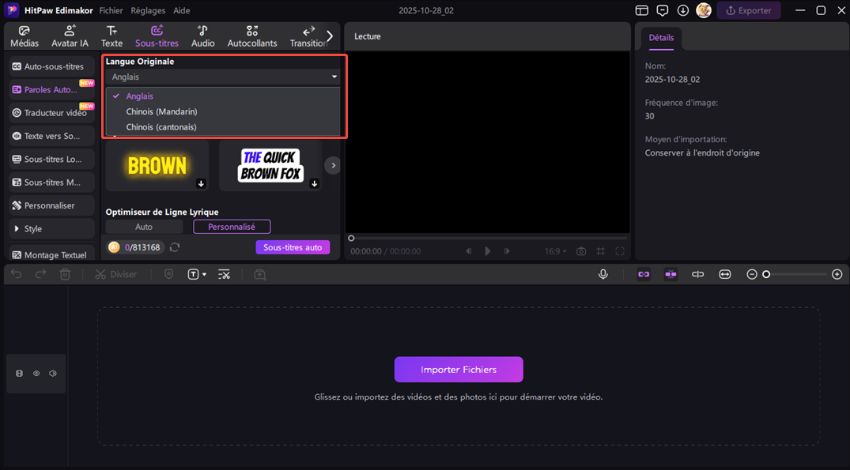
Task: Open the Fichier menu
Action: coord(111,10)
